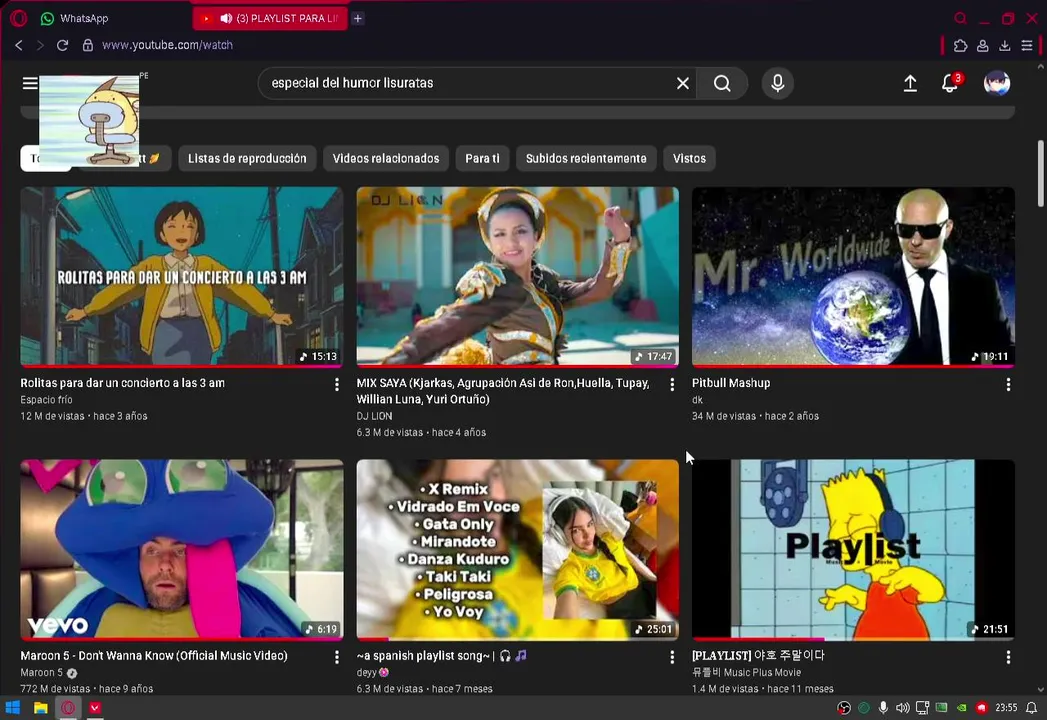
Task: Open Opera downloads icon
Action: coord(1004,45)
